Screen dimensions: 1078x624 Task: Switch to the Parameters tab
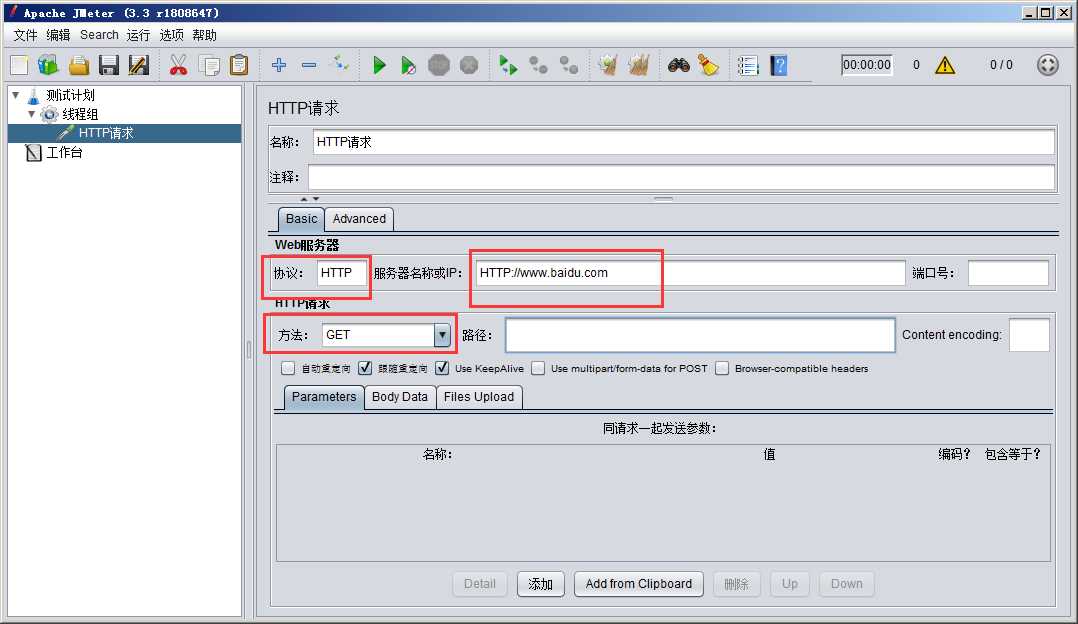(324, 397)
